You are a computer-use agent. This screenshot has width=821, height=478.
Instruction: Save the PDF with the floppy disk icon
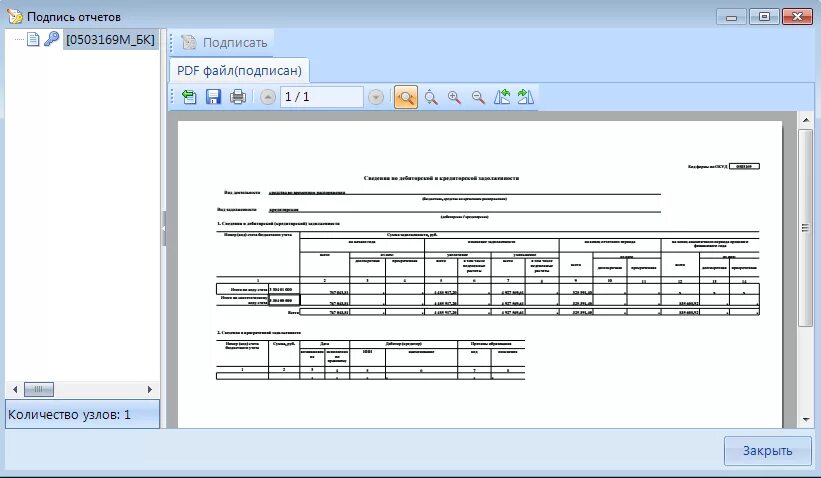pyautogui.click(x=213, y=97)
